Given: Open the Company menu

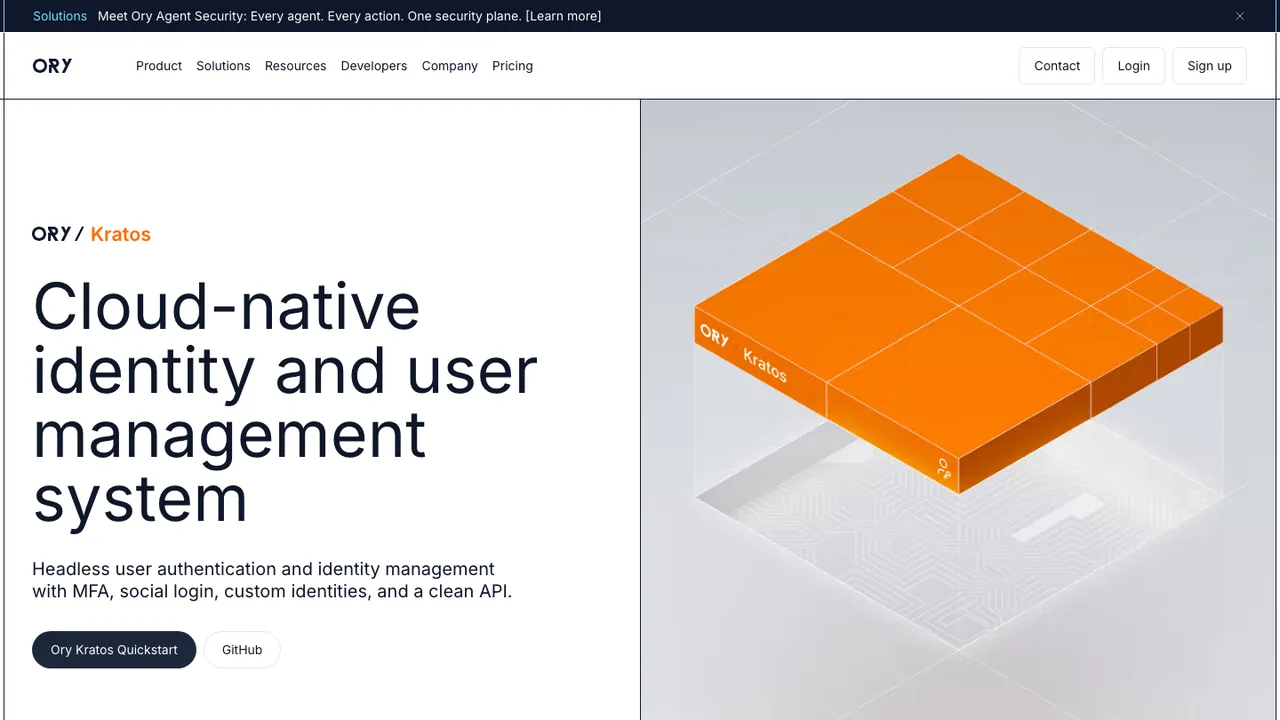Looking at the screenshot, I should [450, 66].
